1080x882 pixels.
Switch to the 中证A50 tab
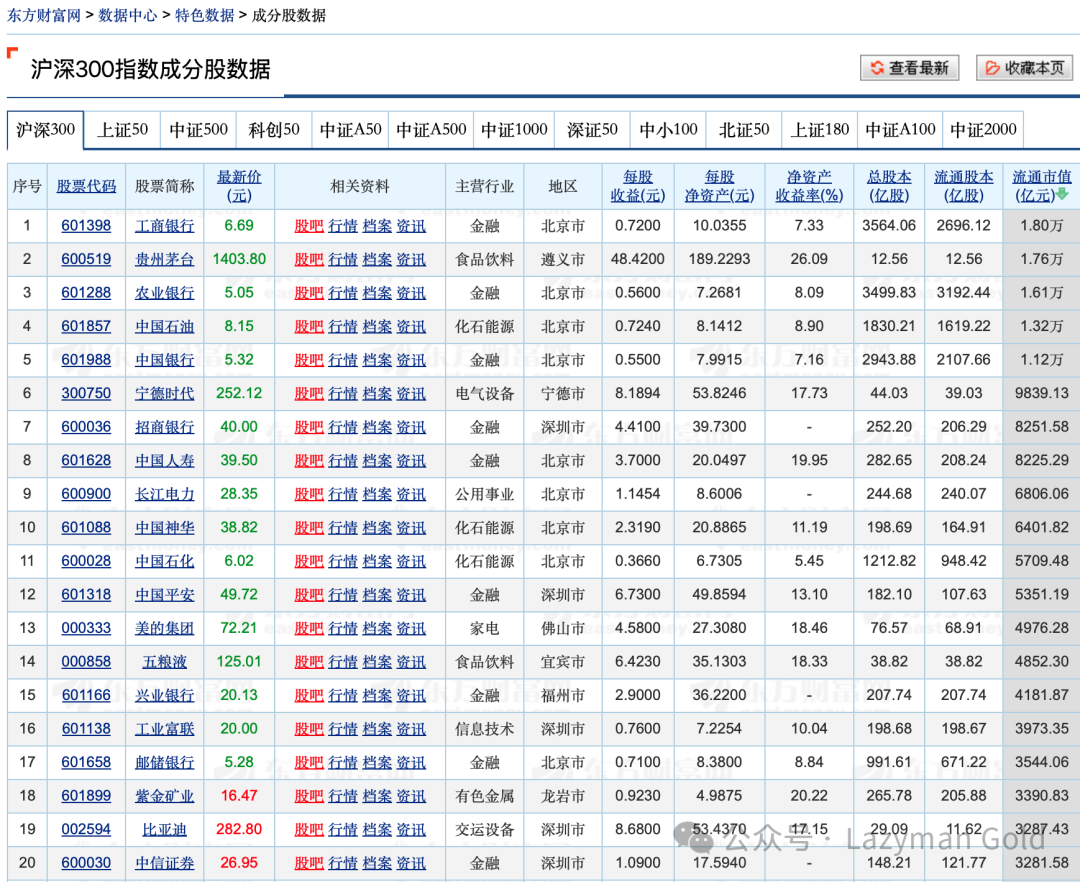pos(350,129)
